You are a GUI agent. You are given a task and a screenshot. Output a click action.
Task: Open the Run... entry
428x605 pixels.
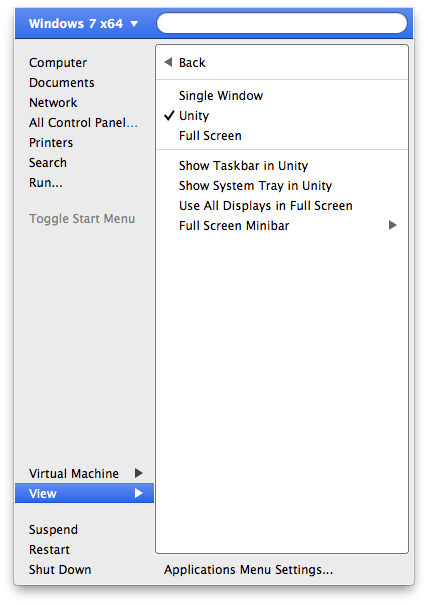click(x=46, y=183)
